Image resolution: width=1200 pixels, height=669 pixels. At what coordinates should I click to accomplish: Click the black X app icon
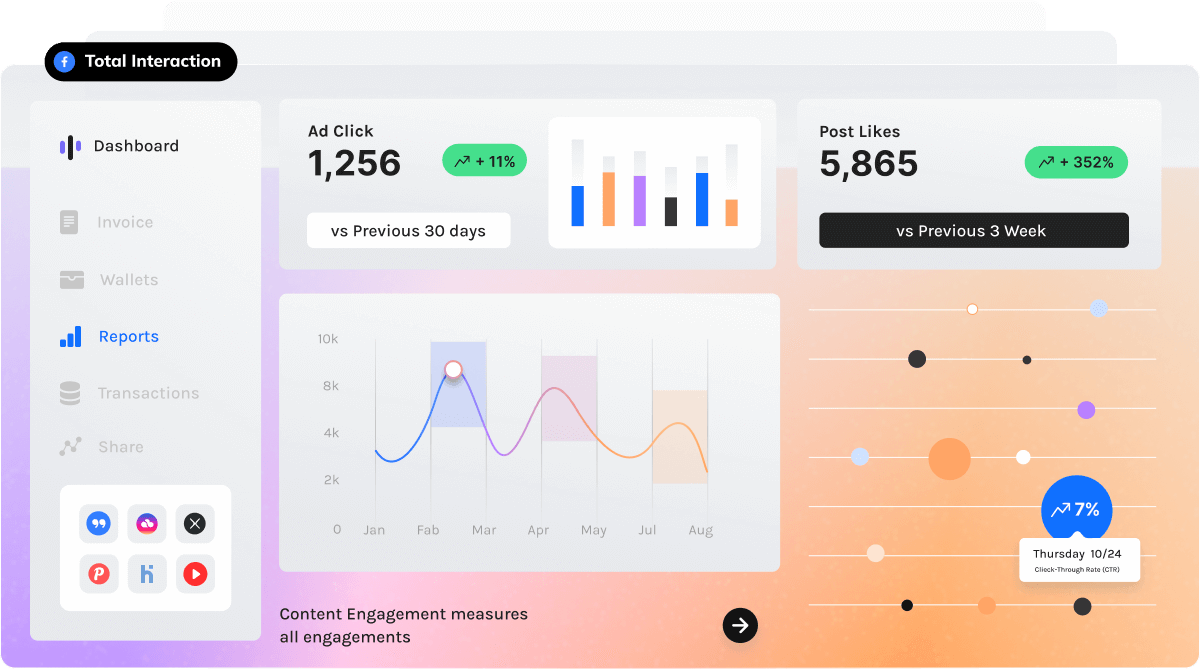195,522
